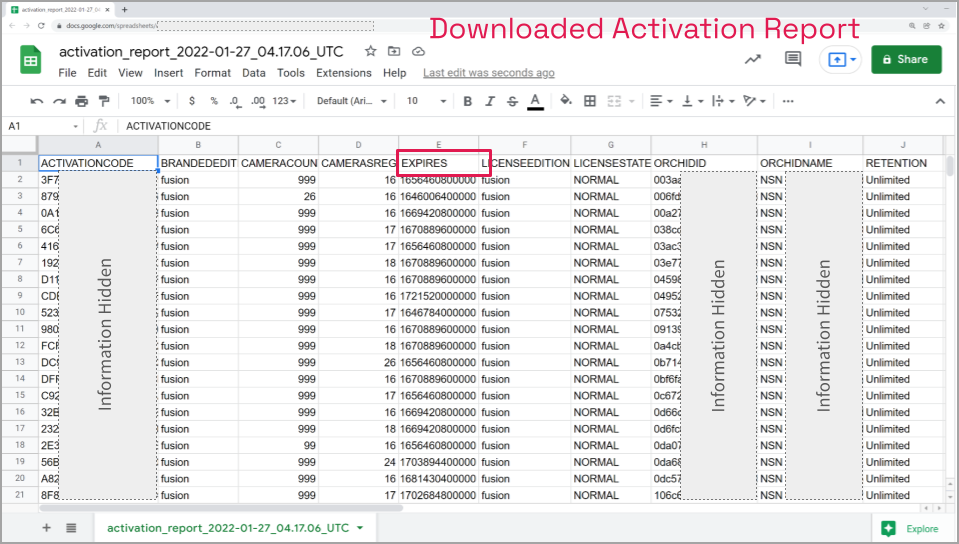Toggle italic formatting

pyautogui.click(x=490, y=101)
